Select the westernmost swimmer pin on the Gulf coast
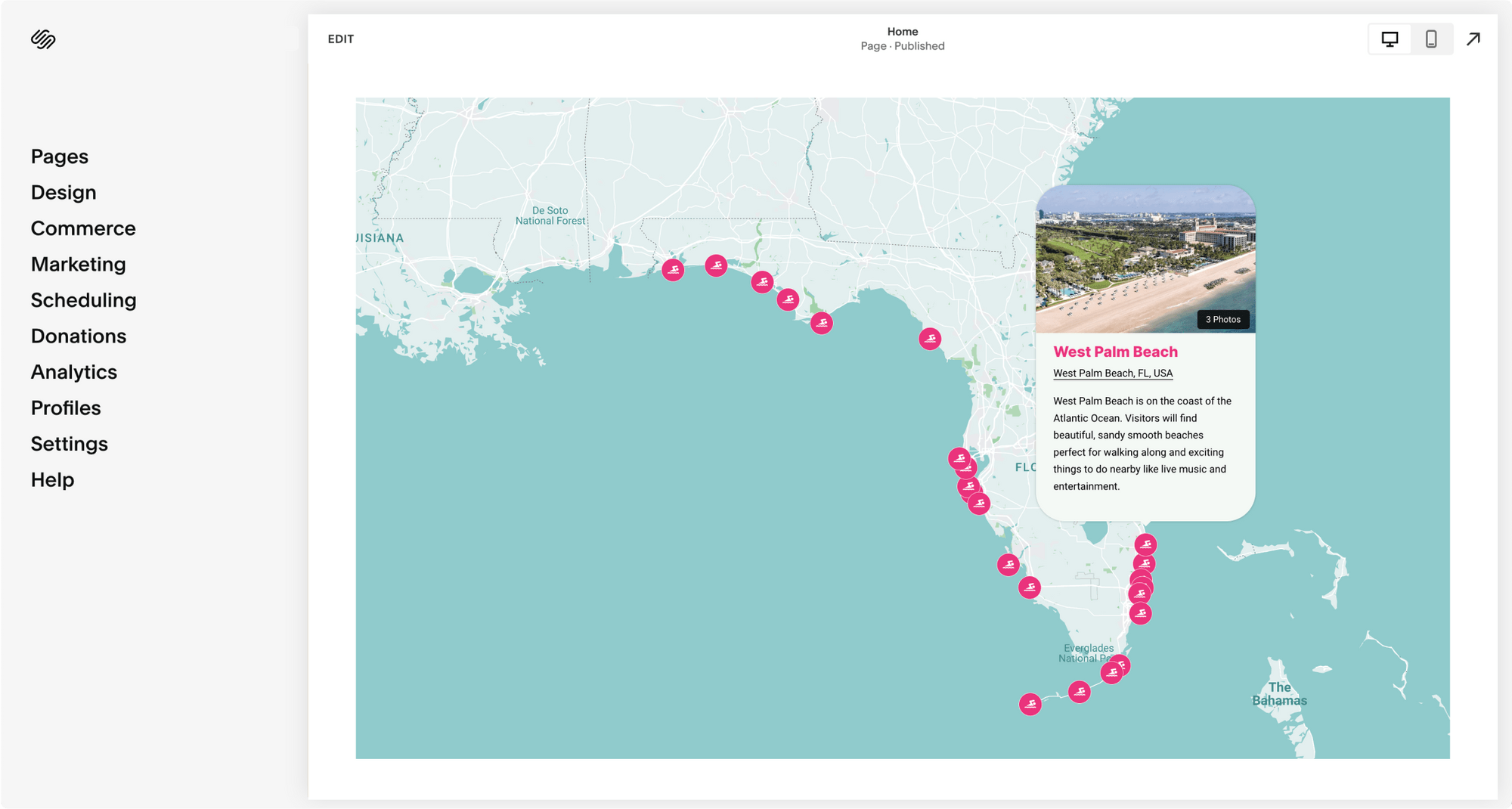 click(673, 269)
